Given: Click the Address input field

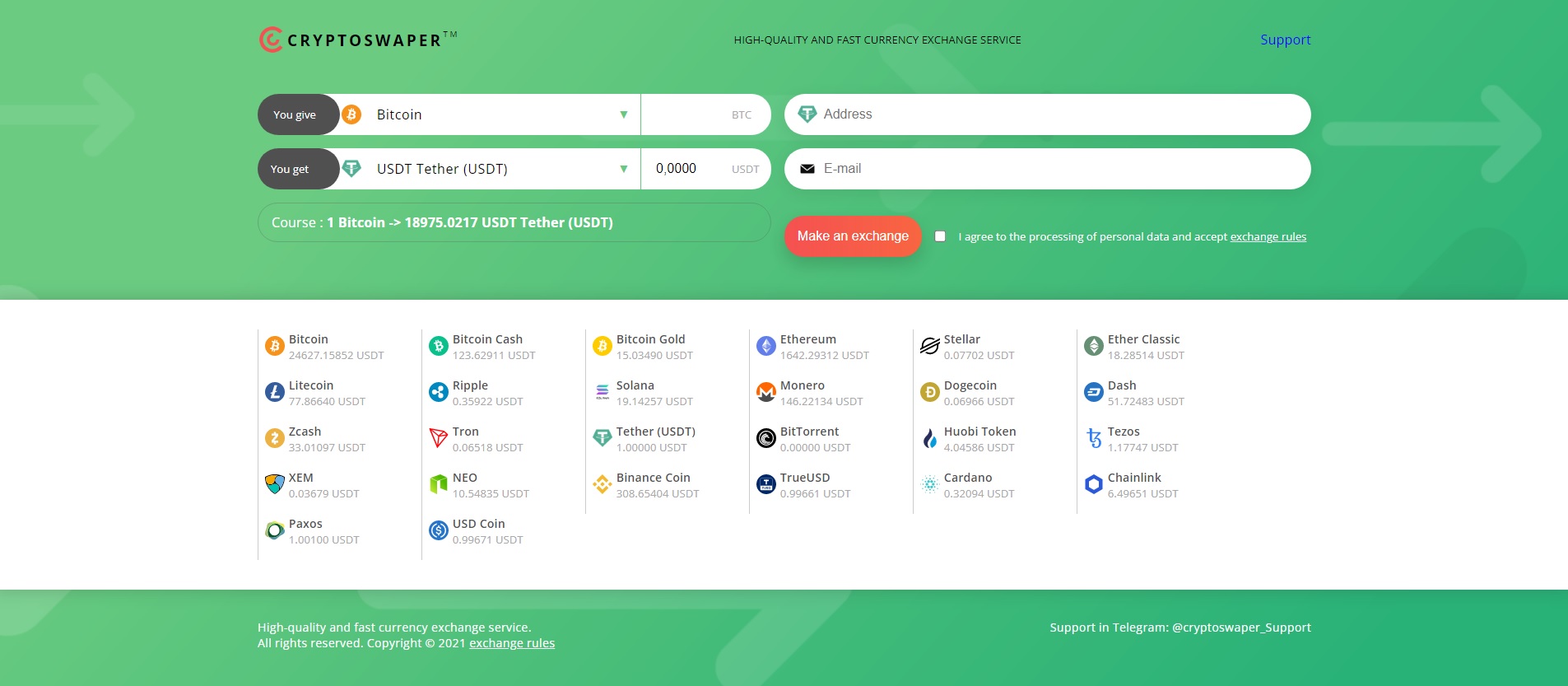Looking at the screenshot, I should click(x=1047, y=114).
